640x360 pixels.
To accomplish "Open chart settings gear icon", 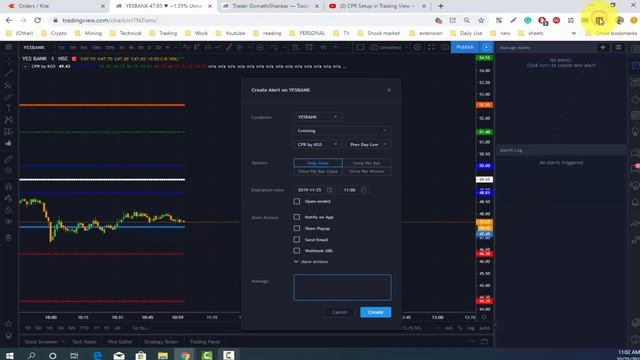I will coord(417,47).
